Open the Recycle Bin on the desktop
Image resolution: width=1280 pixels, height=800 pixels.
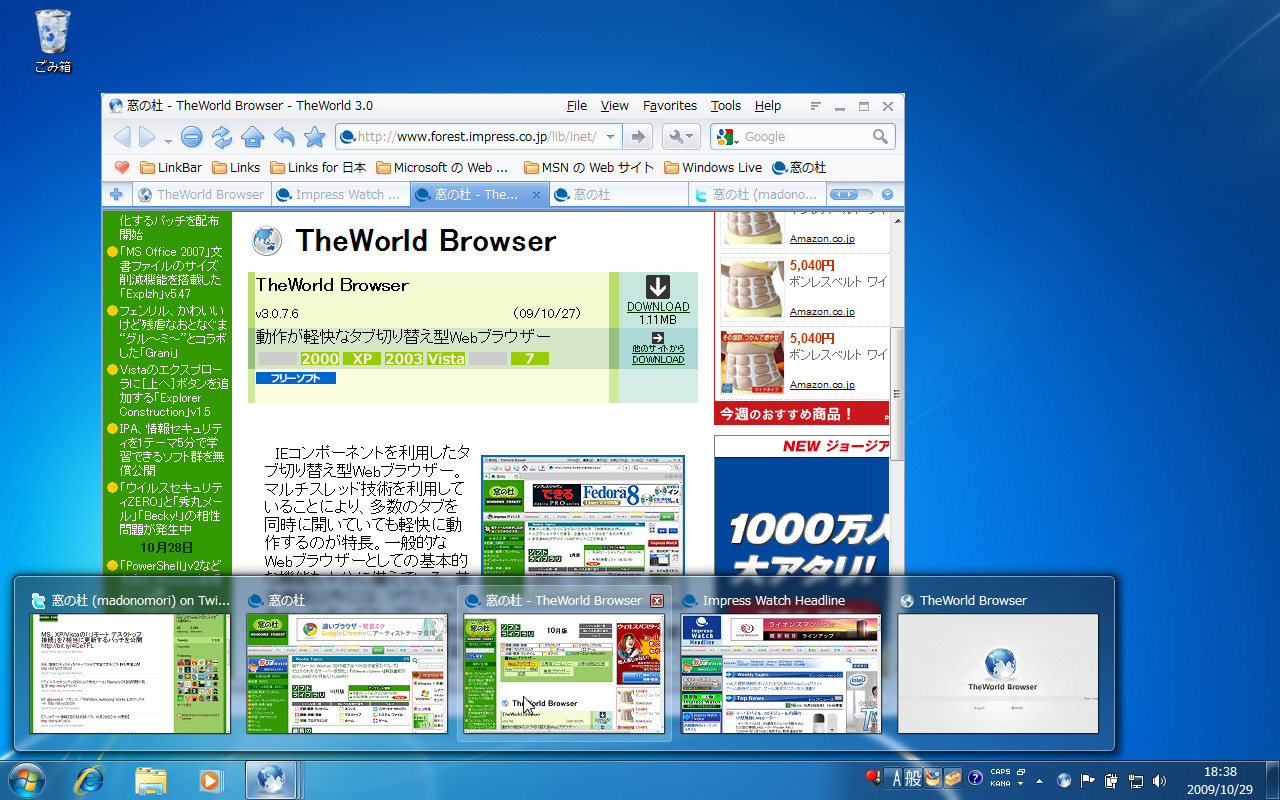(53, 40)
